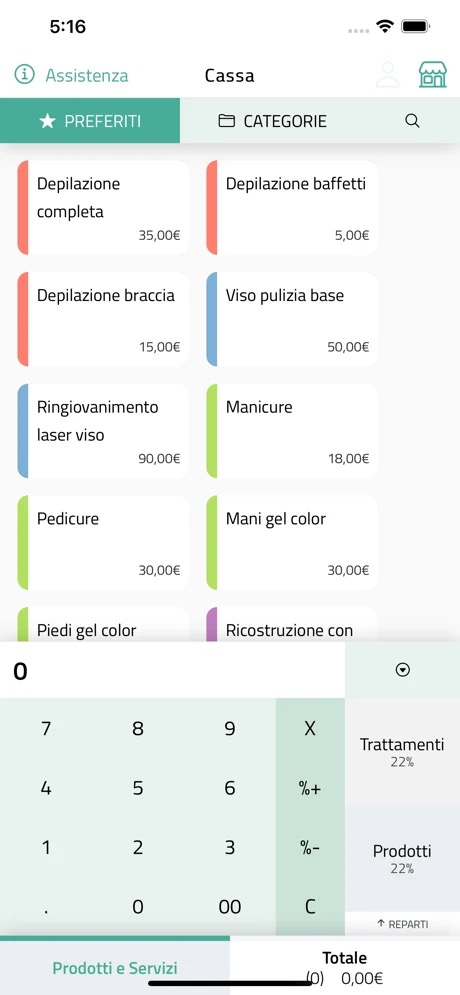Tap the X multiply key
Screen dimensions: 460x995
[310, 728]
